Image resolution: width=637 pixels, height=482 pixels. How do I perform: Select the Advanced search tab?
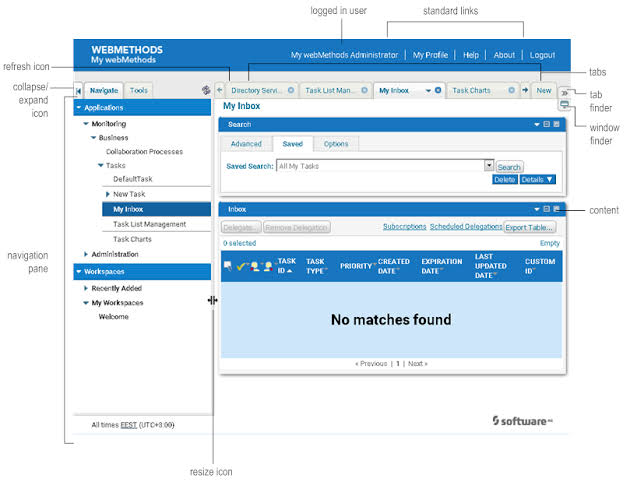[246, 144]
